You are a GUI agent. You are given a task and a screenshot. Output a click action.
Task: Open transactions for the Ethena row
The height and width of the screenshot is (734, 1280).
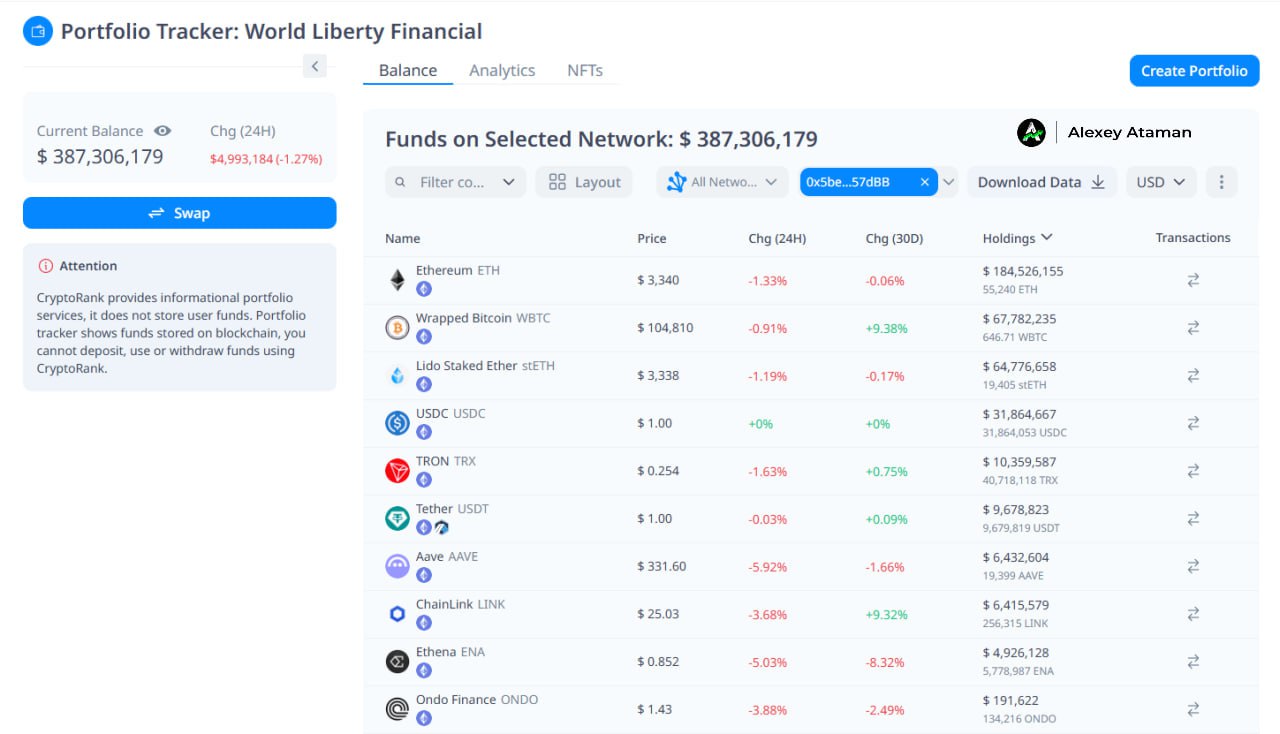pyautogui.click(x=1193, y=661)
